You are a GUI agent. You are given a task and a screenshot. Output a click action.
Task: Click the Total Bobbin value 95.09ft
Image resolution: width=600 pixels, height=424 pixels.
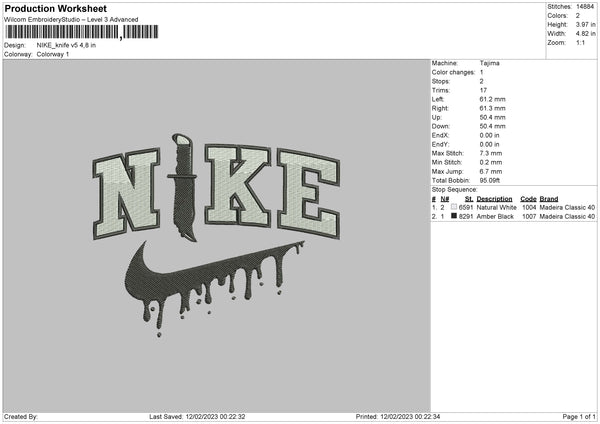click(489, 180)
